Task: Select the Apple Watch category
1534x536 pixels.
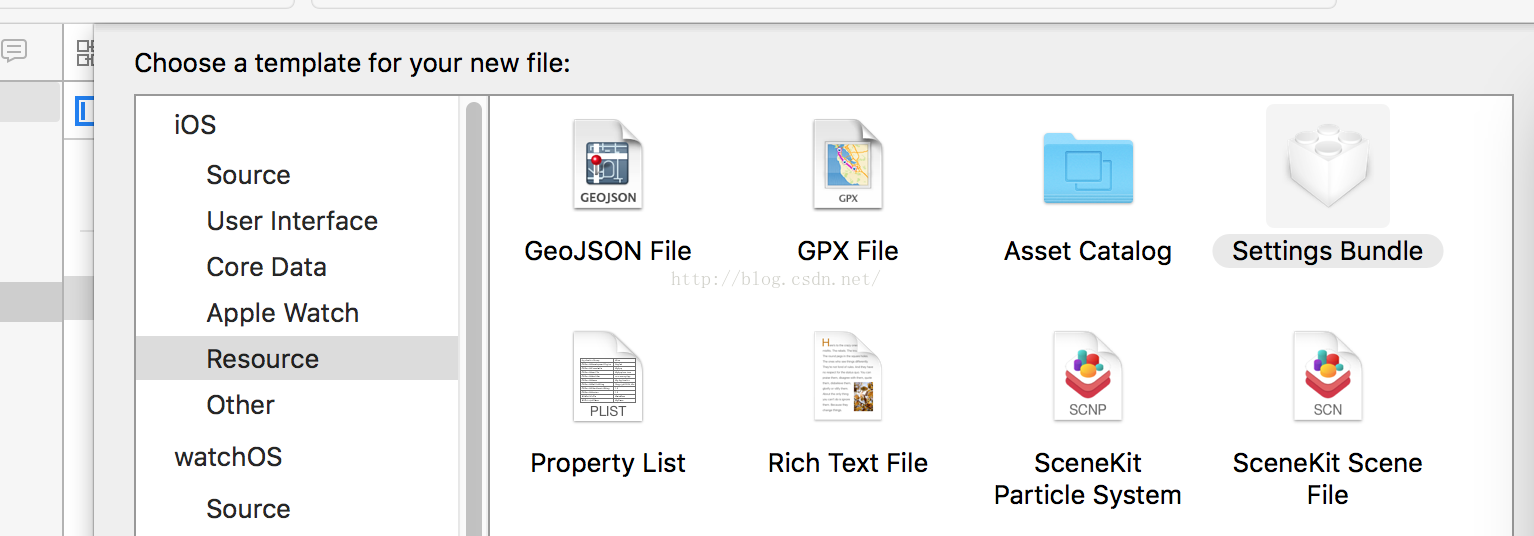Action: 282,313
